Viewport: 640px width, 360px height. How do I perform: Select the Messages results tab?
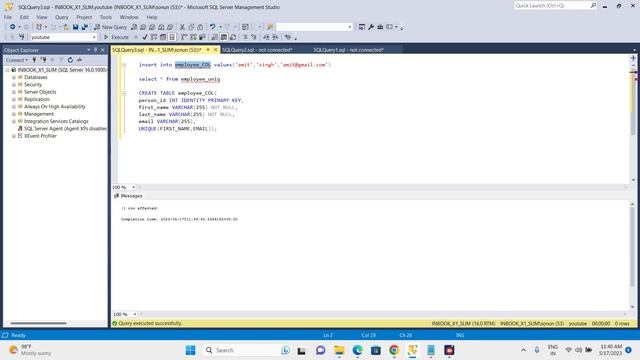pyautogui.click(x=128, y=196)
